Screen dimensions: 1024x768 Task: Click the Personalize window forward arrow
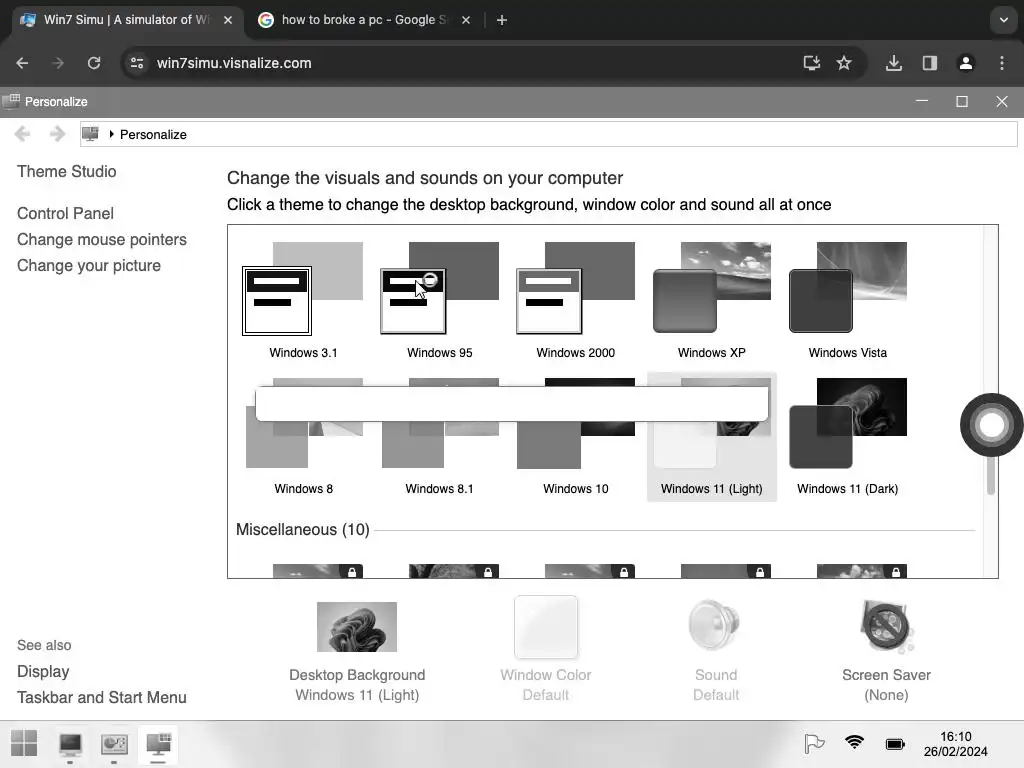(57, 134)
